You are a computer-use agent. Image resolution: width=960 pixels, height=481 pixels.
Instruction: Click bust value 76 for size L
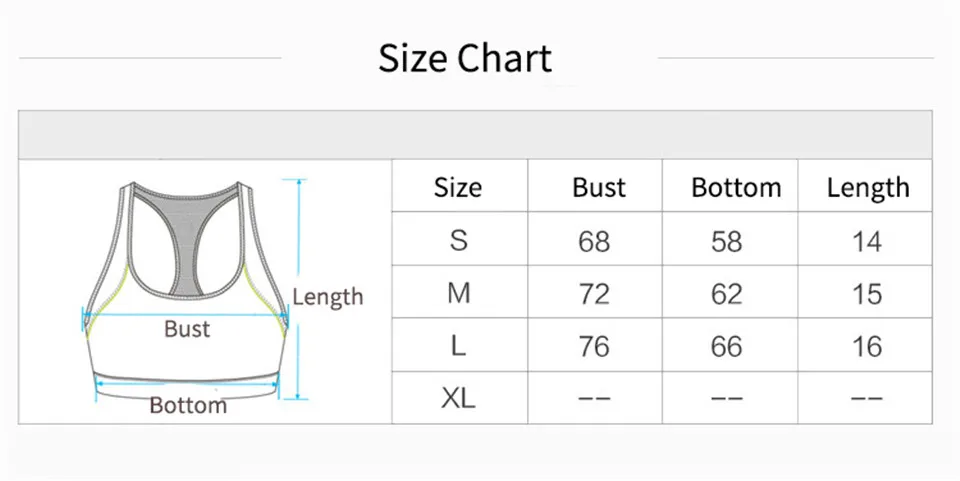click(594, 347)
